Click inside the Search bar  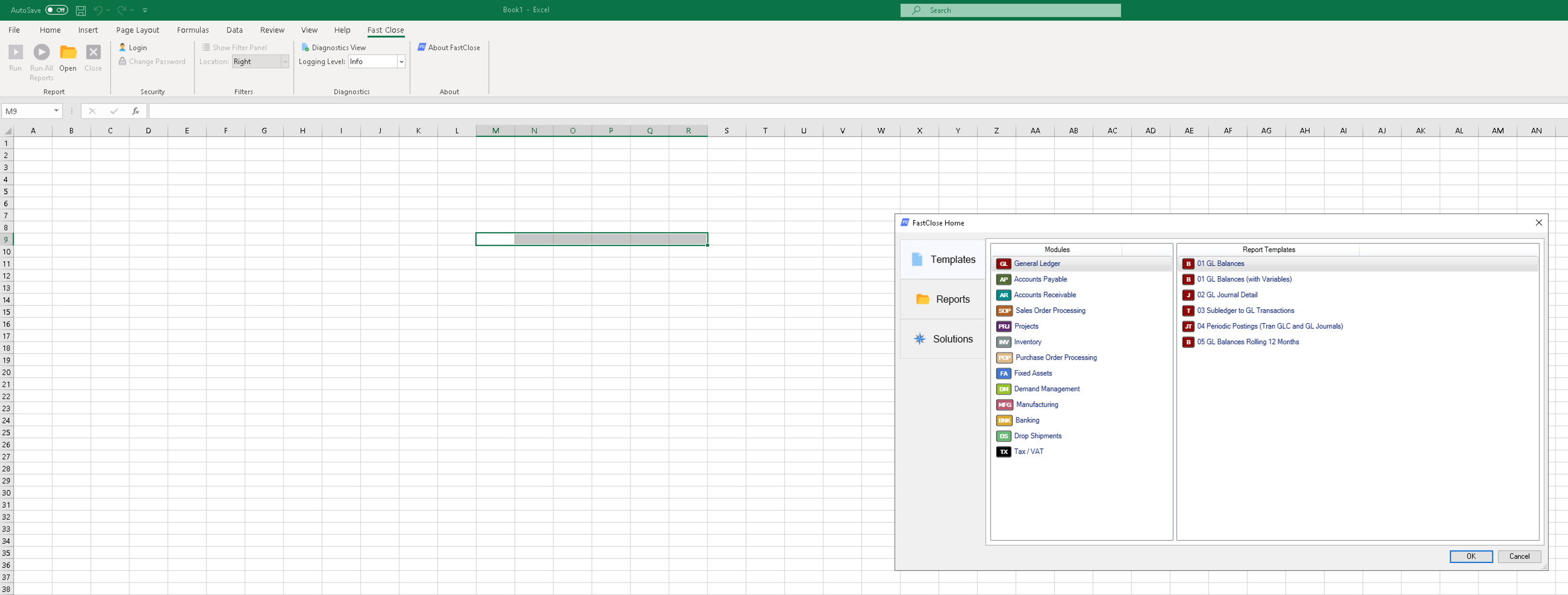tap(1010, 10)
